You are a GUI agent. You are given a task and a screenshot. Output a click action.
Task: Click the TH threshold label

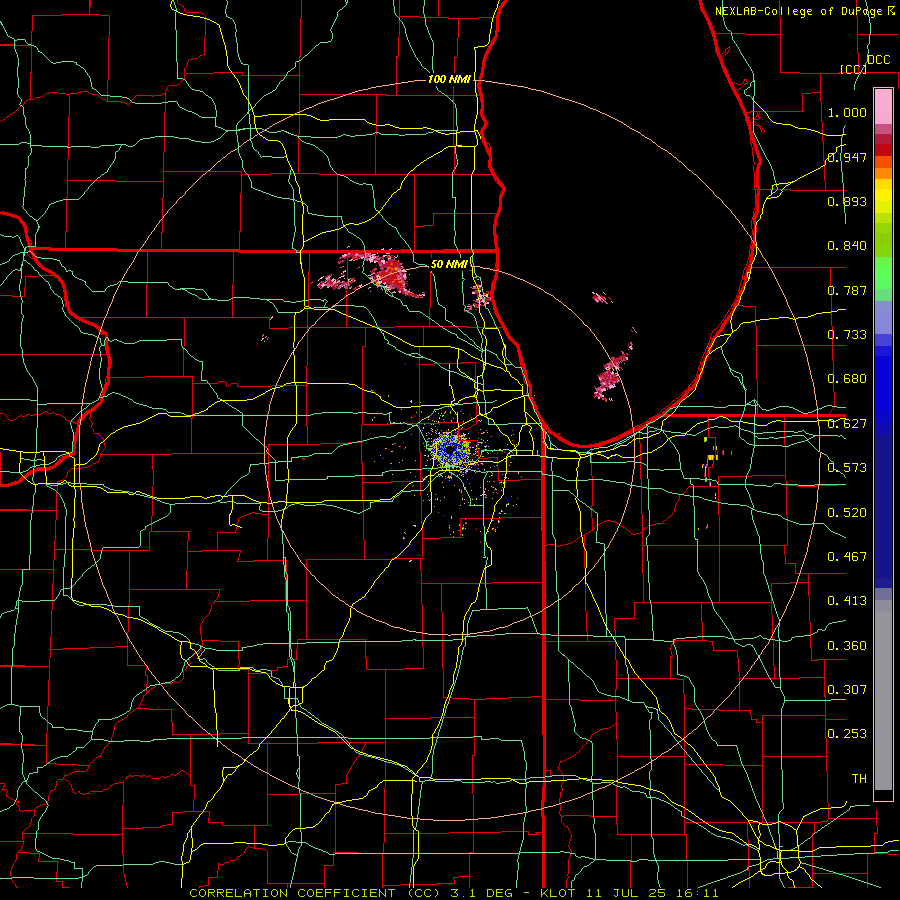point(859,779)
